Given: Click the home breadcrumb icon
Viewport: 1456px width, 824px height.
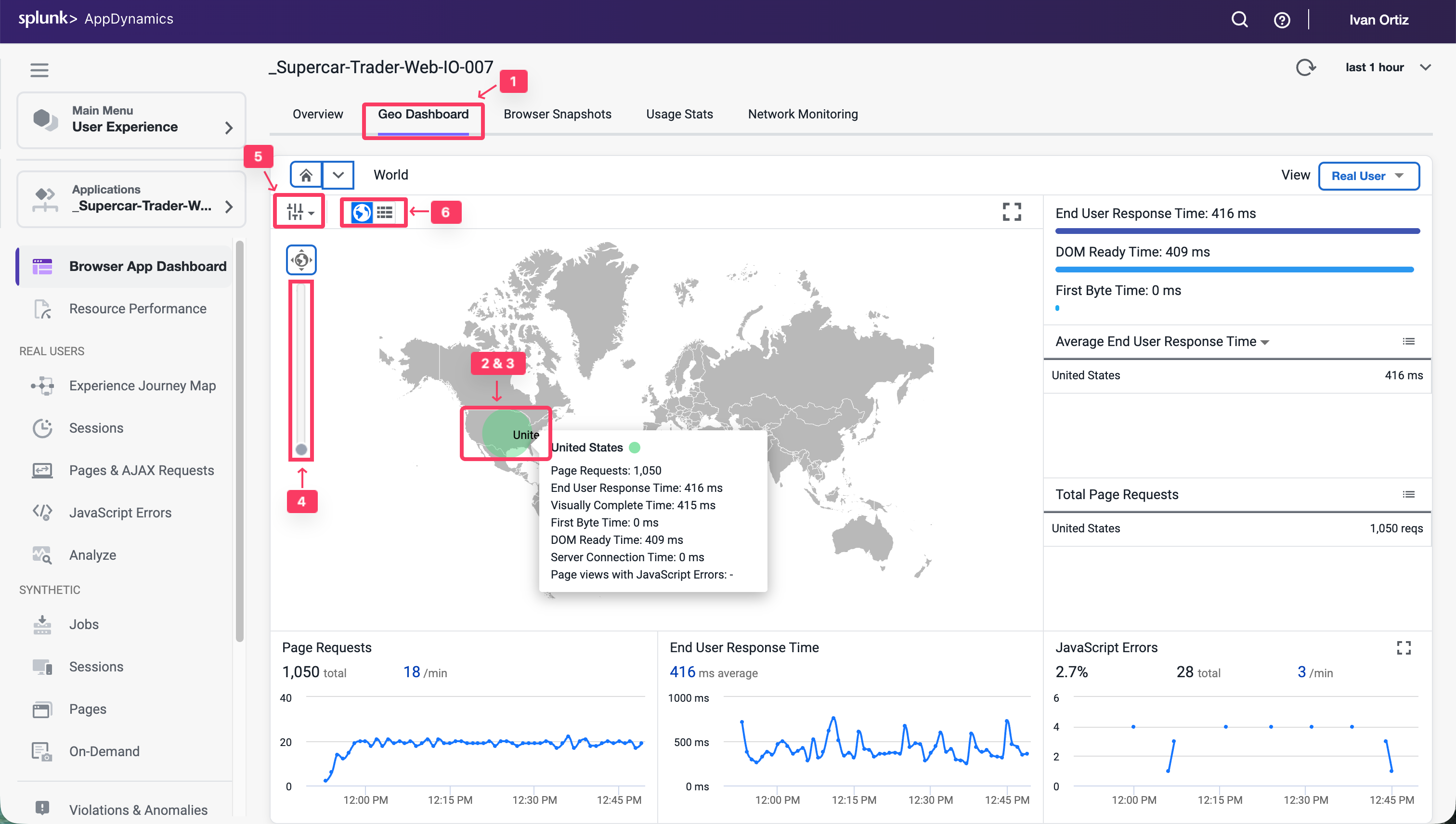Looking at the screenshot, I should pos(306,175).
